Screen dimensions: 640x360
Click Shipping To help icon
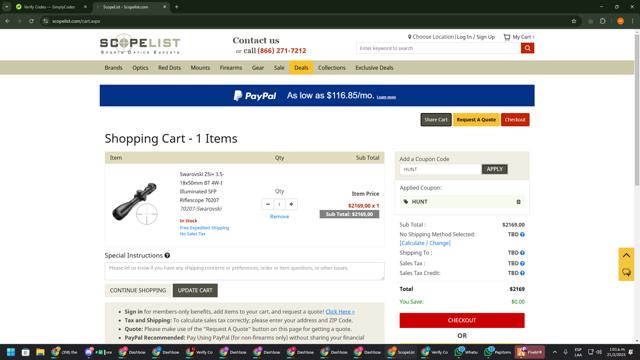tap(522, 253)
